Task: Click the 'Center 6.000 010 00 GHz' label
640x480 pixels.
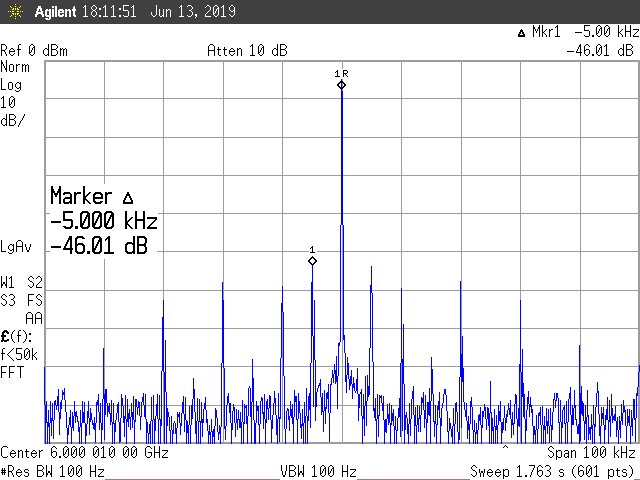Action: coord(84,453)
